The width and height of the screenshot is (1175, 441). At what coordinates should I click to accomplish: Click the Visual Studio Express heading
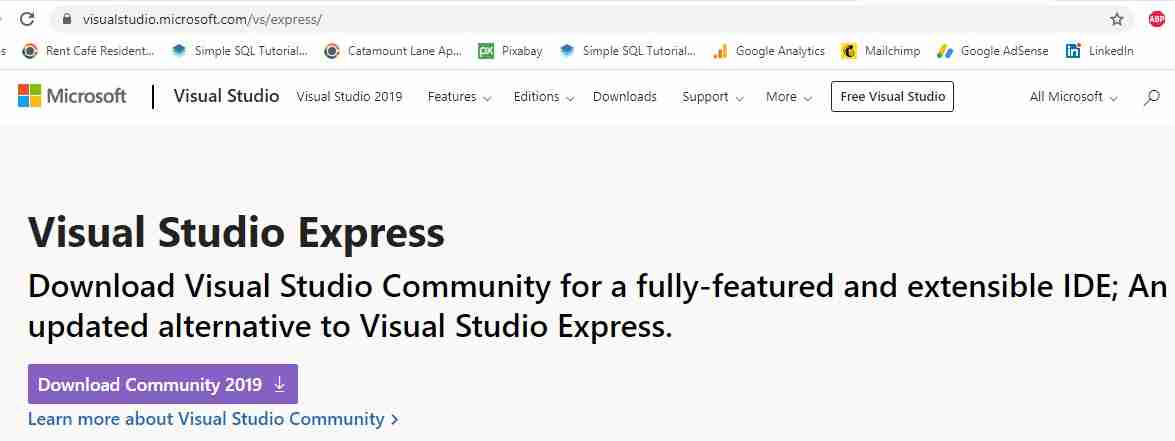236,232
